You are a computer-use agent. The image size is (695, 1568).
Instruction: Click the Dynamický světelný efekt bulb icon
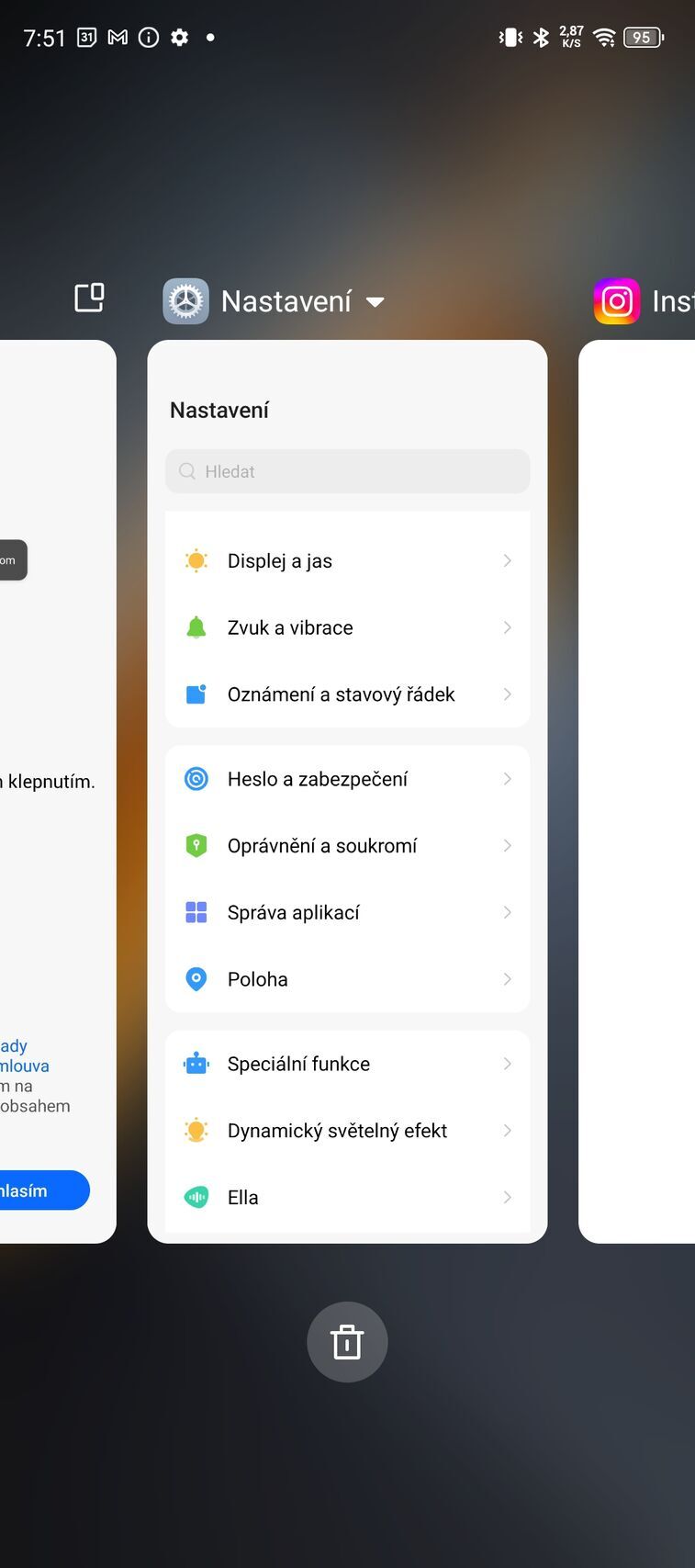(x=196, y=1131)
